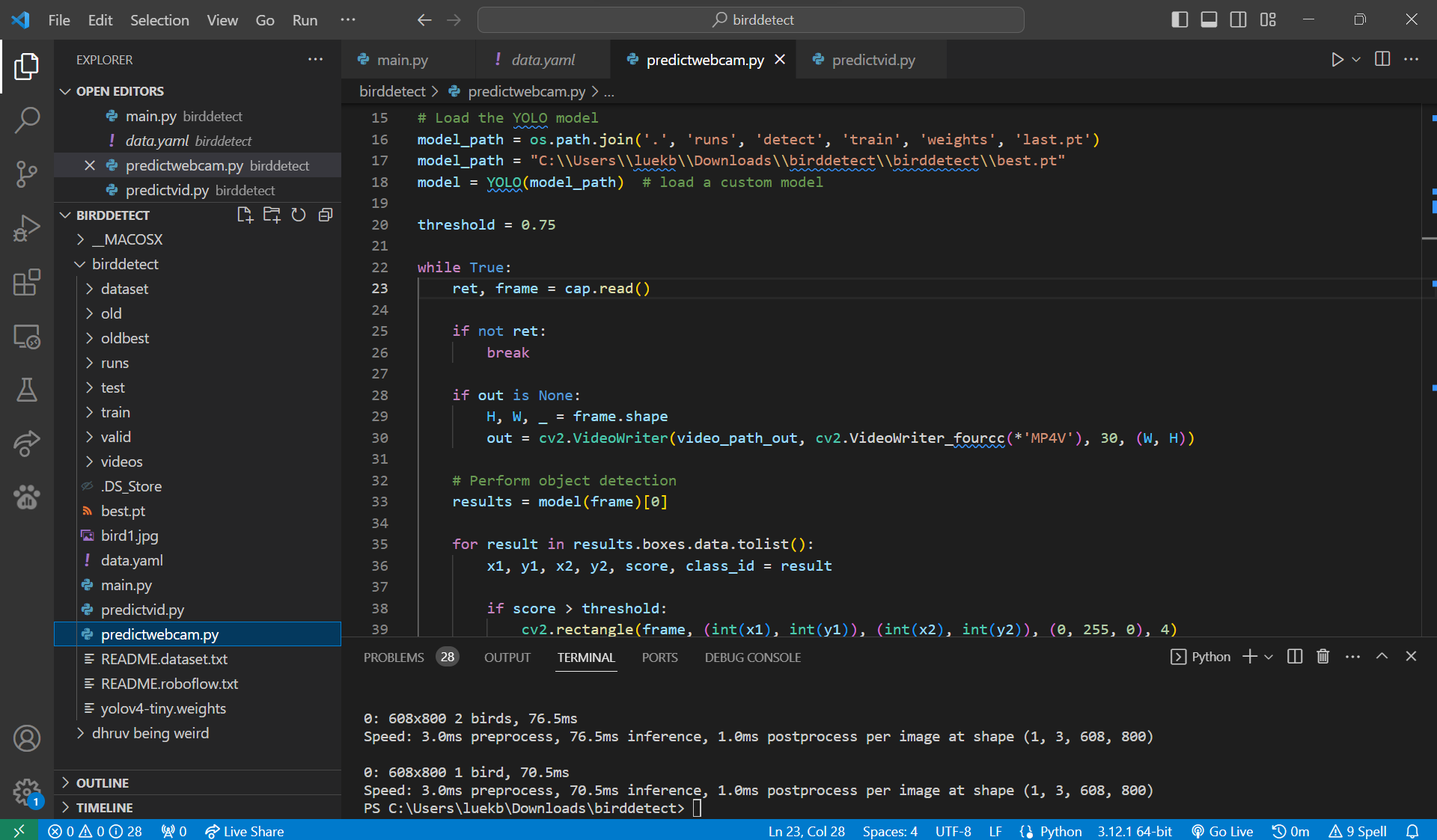Click the birddetect command center search box

[x=751, y=20]
